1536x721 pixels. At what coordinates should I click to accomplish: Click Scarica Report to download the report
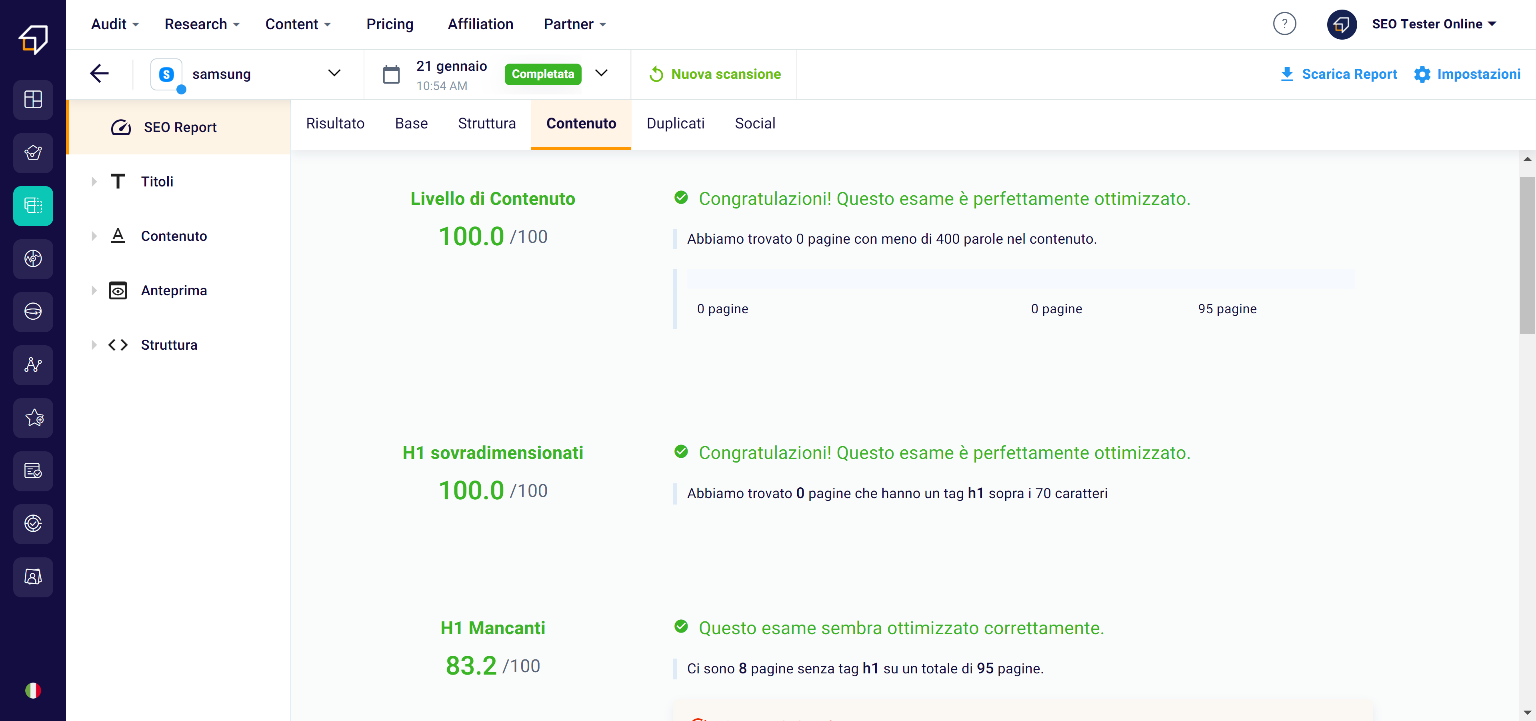tap(1339, 74)
